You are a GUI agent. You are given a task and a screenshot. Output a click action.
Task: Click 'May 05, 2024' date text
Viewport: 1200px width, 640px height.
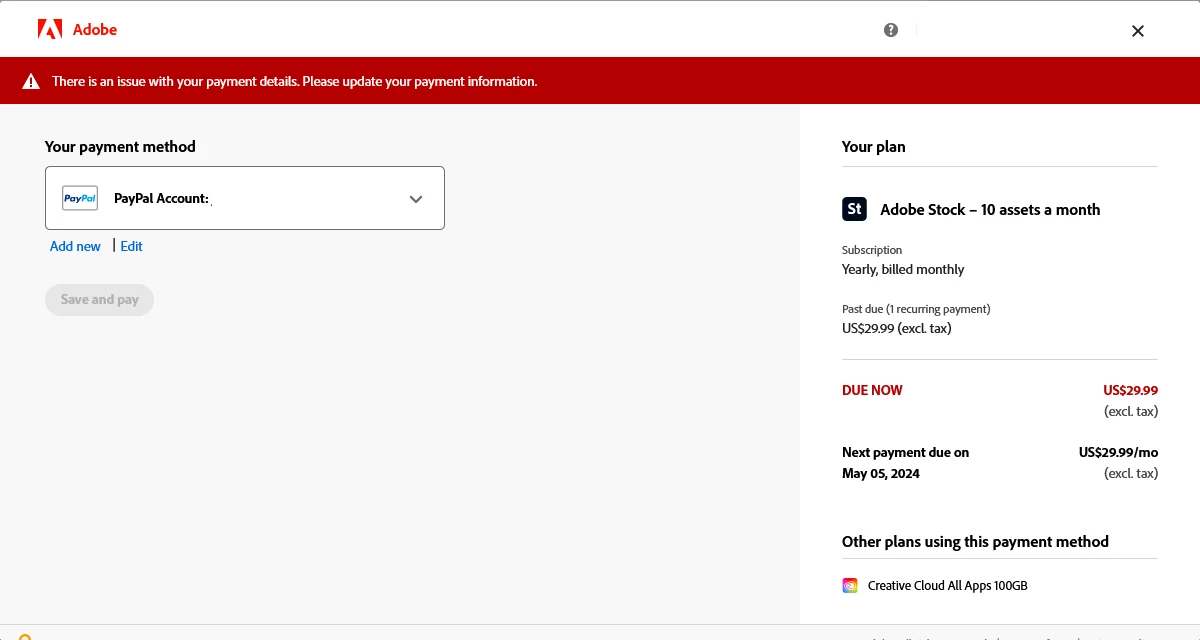881,473
